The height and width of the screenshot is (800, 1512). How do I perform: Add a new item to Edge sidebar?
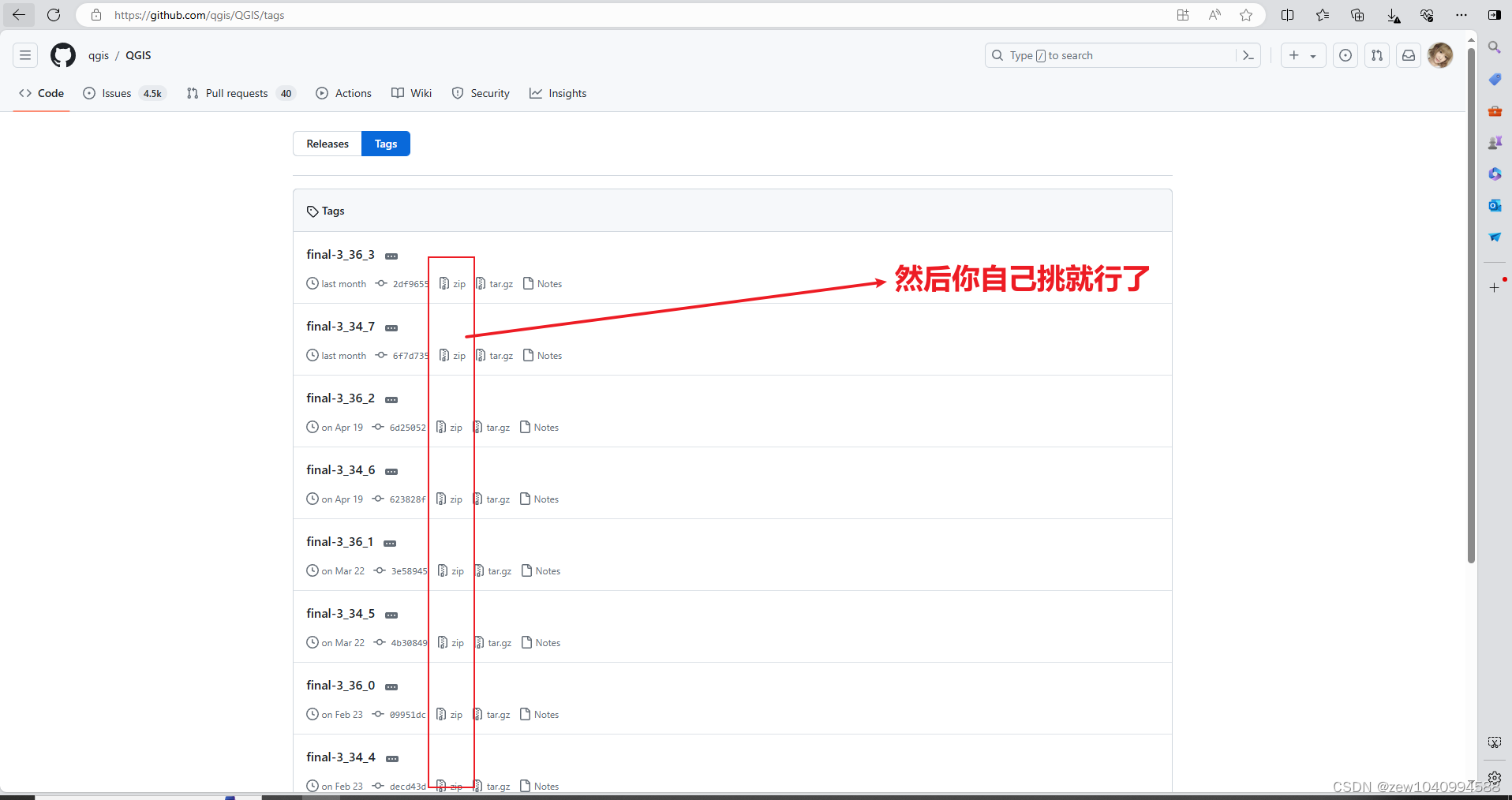[x=1495, y=288]
